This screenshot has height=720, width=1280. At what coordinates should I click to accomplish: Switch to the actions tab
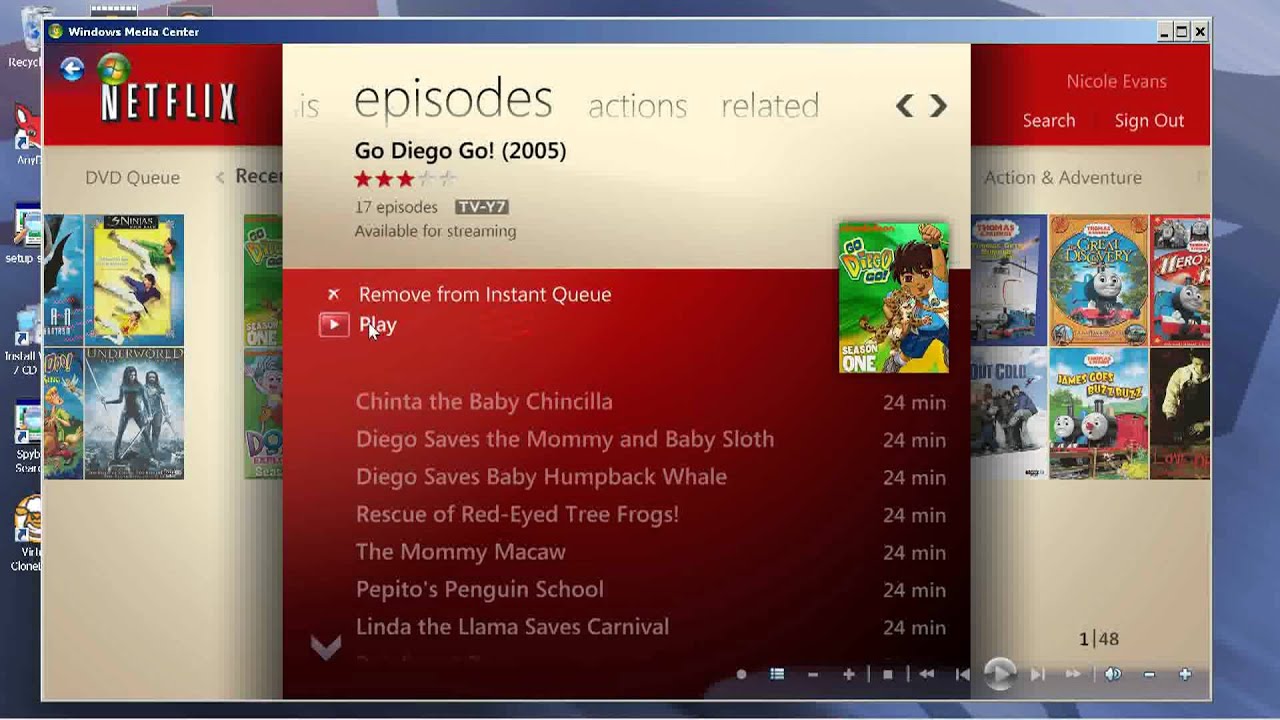(637, 105)
